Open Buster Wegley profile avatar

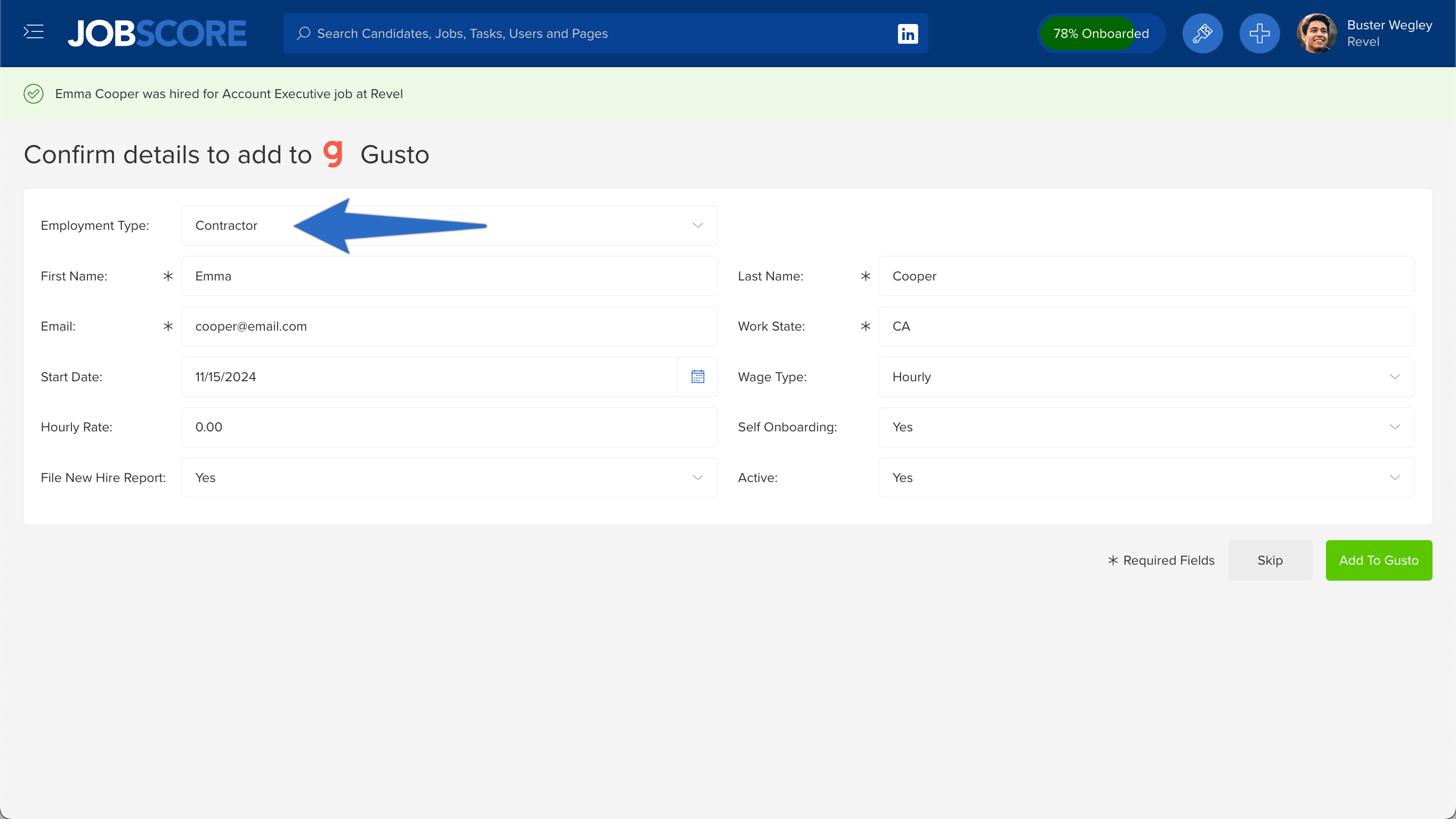1316,34
